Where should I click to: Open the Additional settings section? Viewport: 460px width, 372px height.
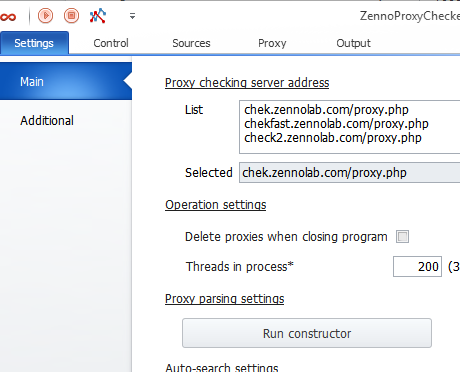point(47,120)
